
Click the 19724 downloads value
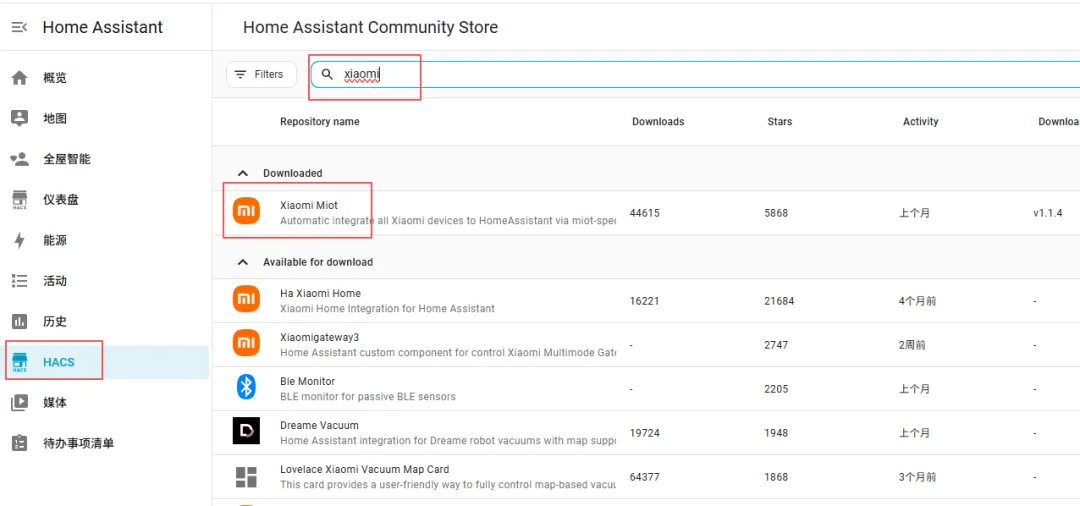645,433
